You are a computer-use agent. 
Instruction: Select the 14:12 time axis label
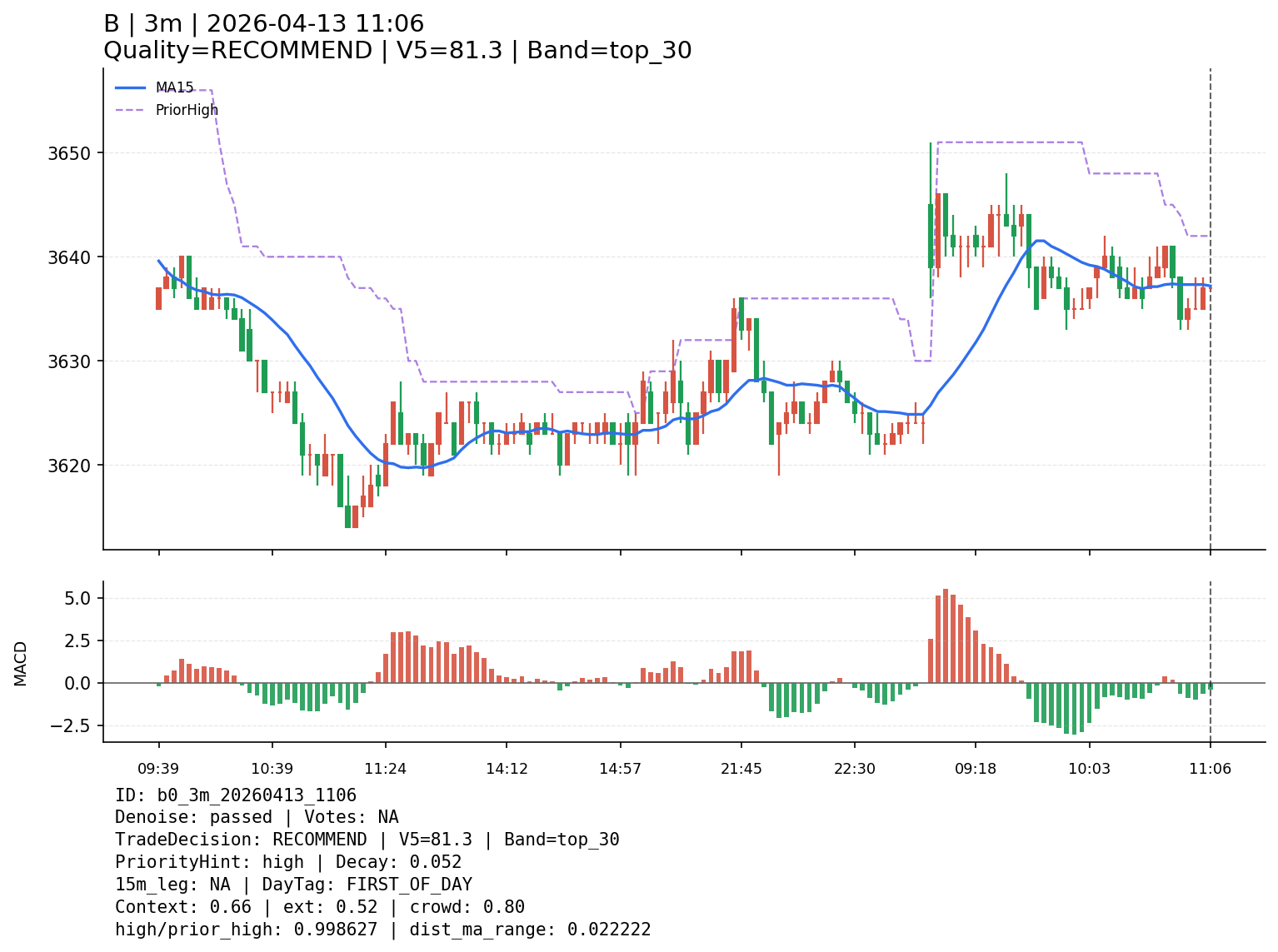(507, 769)
